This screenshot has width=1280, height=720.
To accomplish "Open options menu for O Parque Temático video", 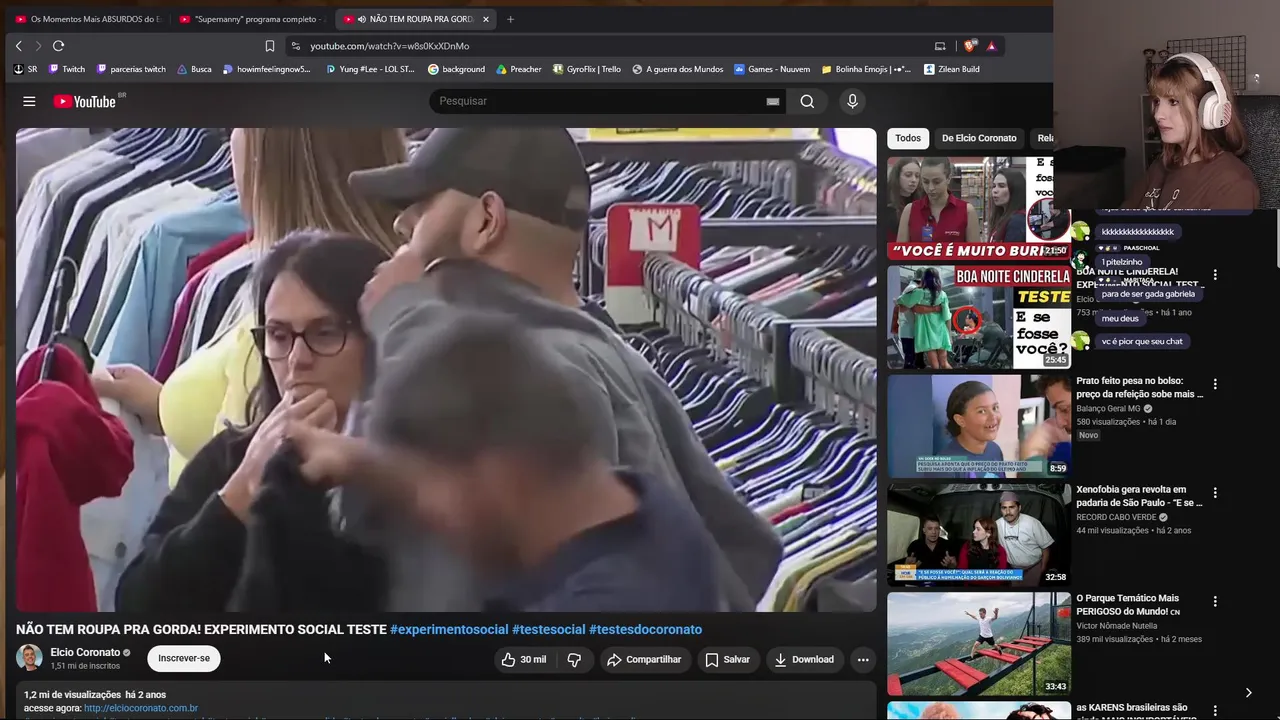I will (1215, 602).
